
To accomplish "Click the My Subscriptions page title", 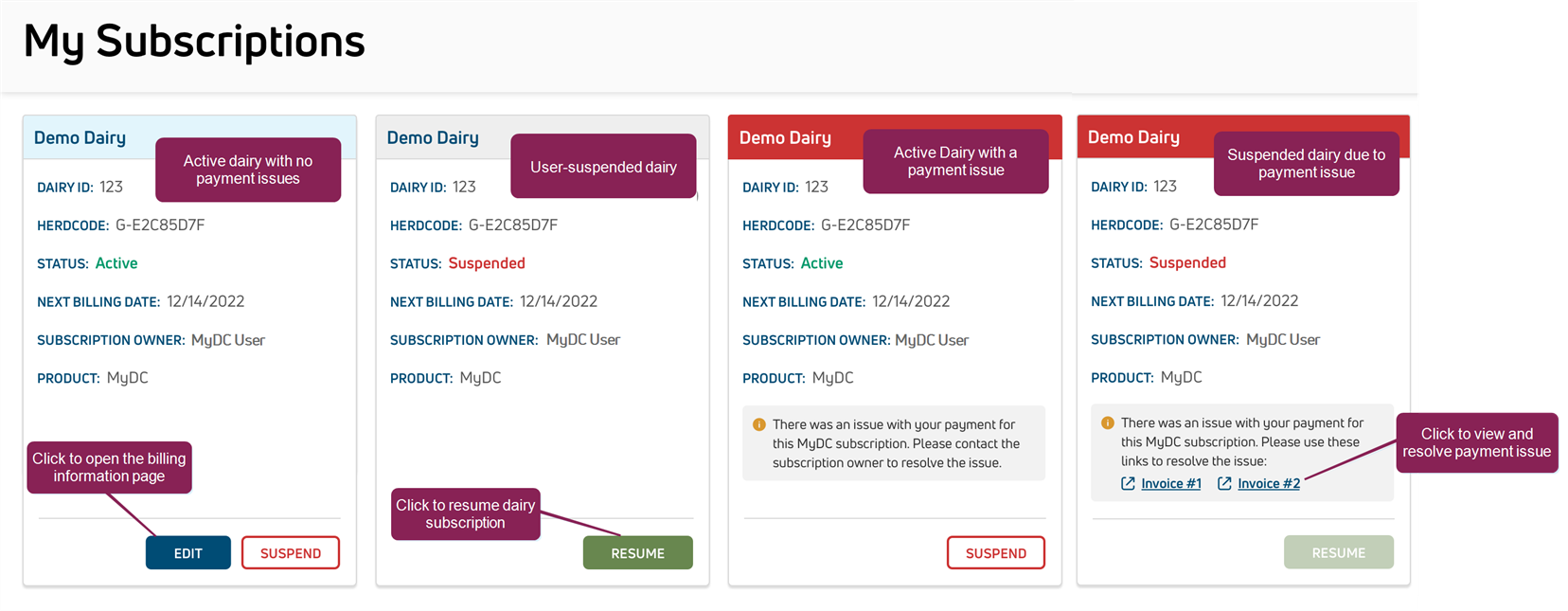I will pyautogui.click(x=194, y=42).
